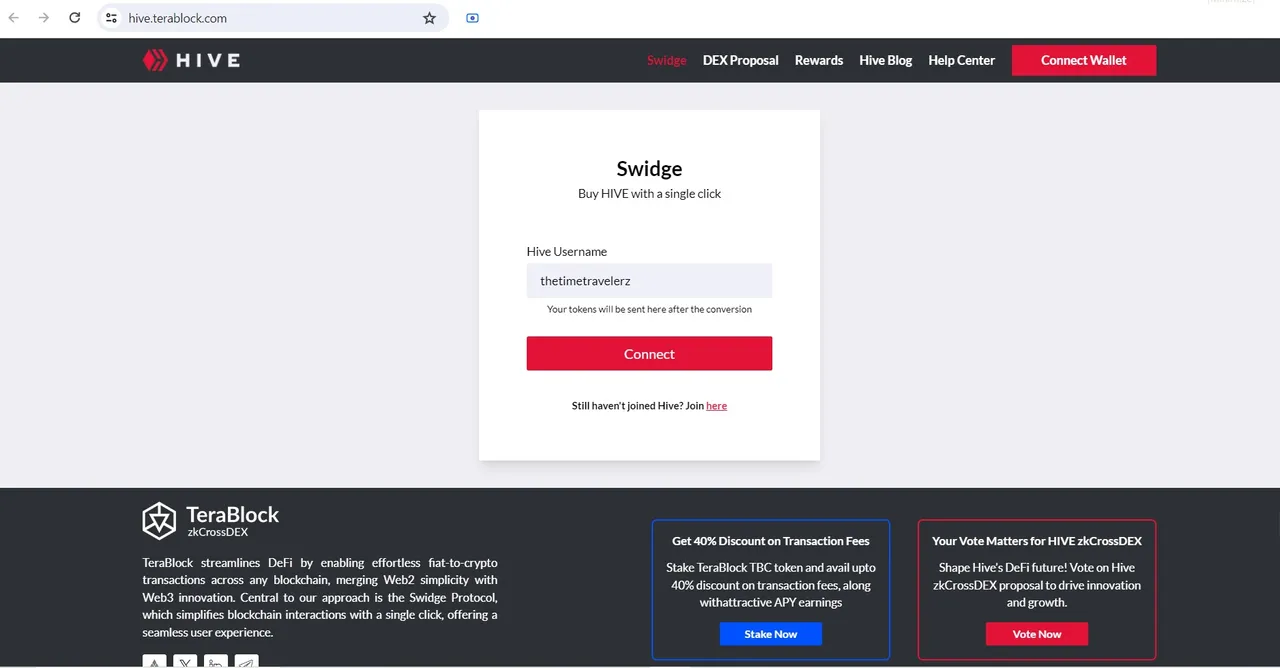Viewport: 1280px width, 668px height.
Task: Open the Telegram paper-plane icon in the footer
Action: tap(246, 662)
